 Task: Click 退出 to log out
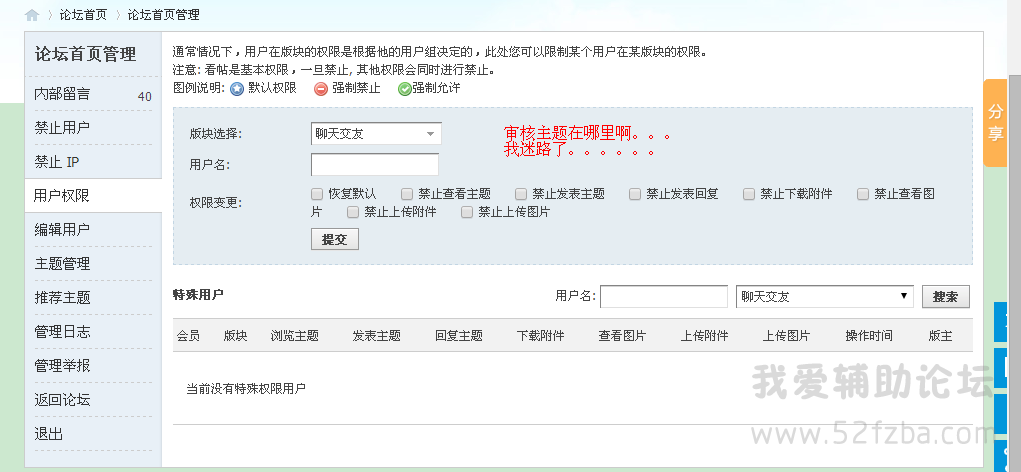[48, 434]
